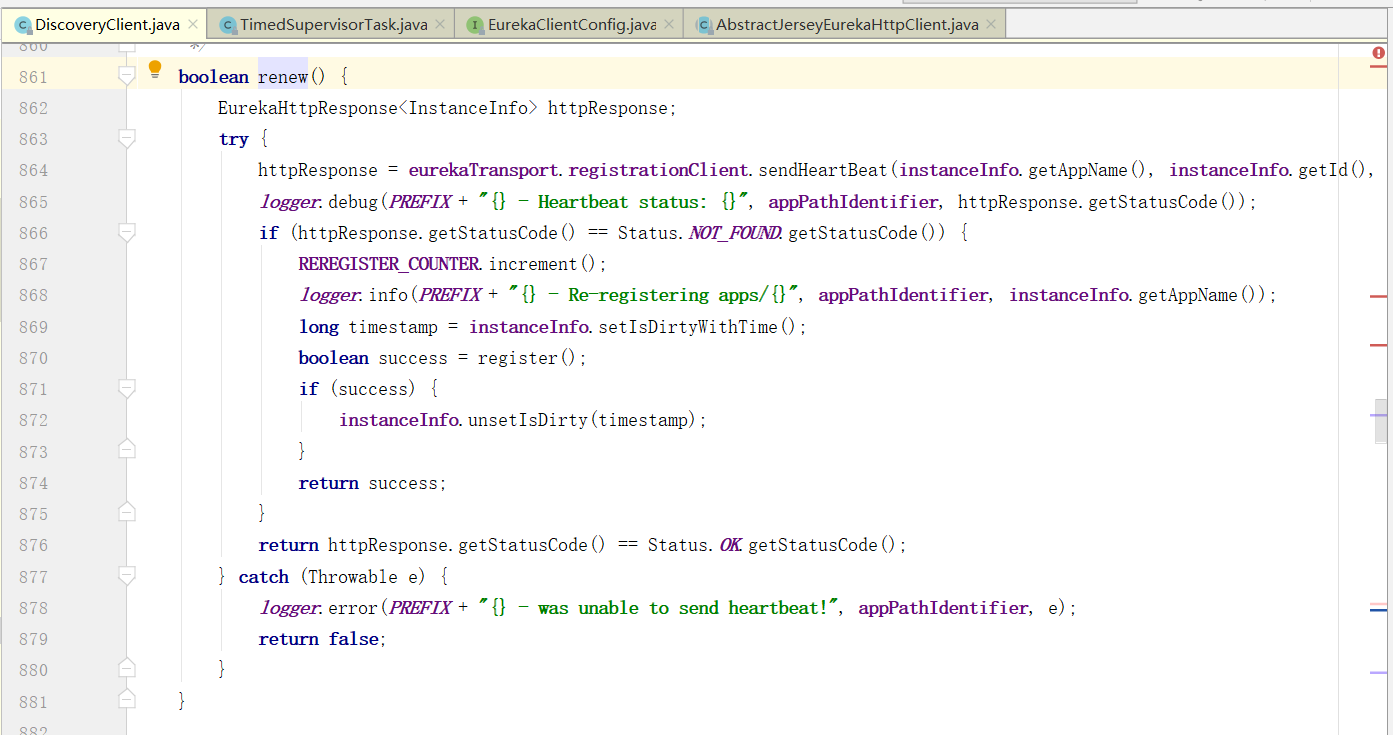
Task: Click the EurekaHttpResponse type on line 862
Action: tap(308, 108)
